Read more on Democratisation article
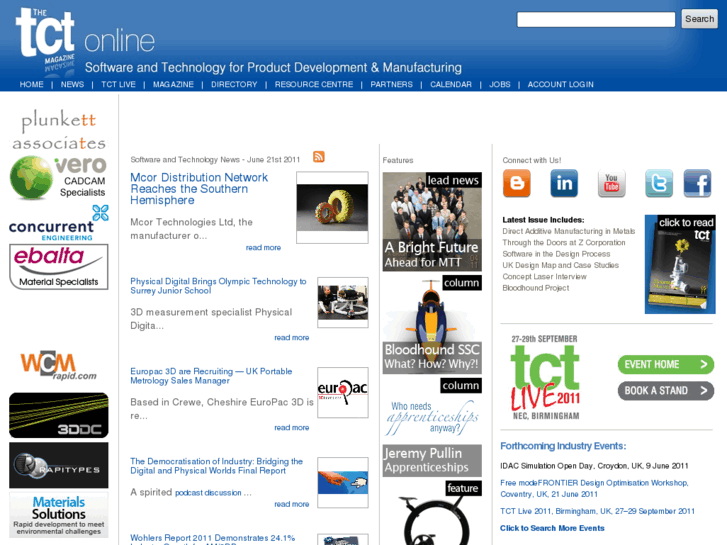Screen dimensions: 727x545 point(292,504)
